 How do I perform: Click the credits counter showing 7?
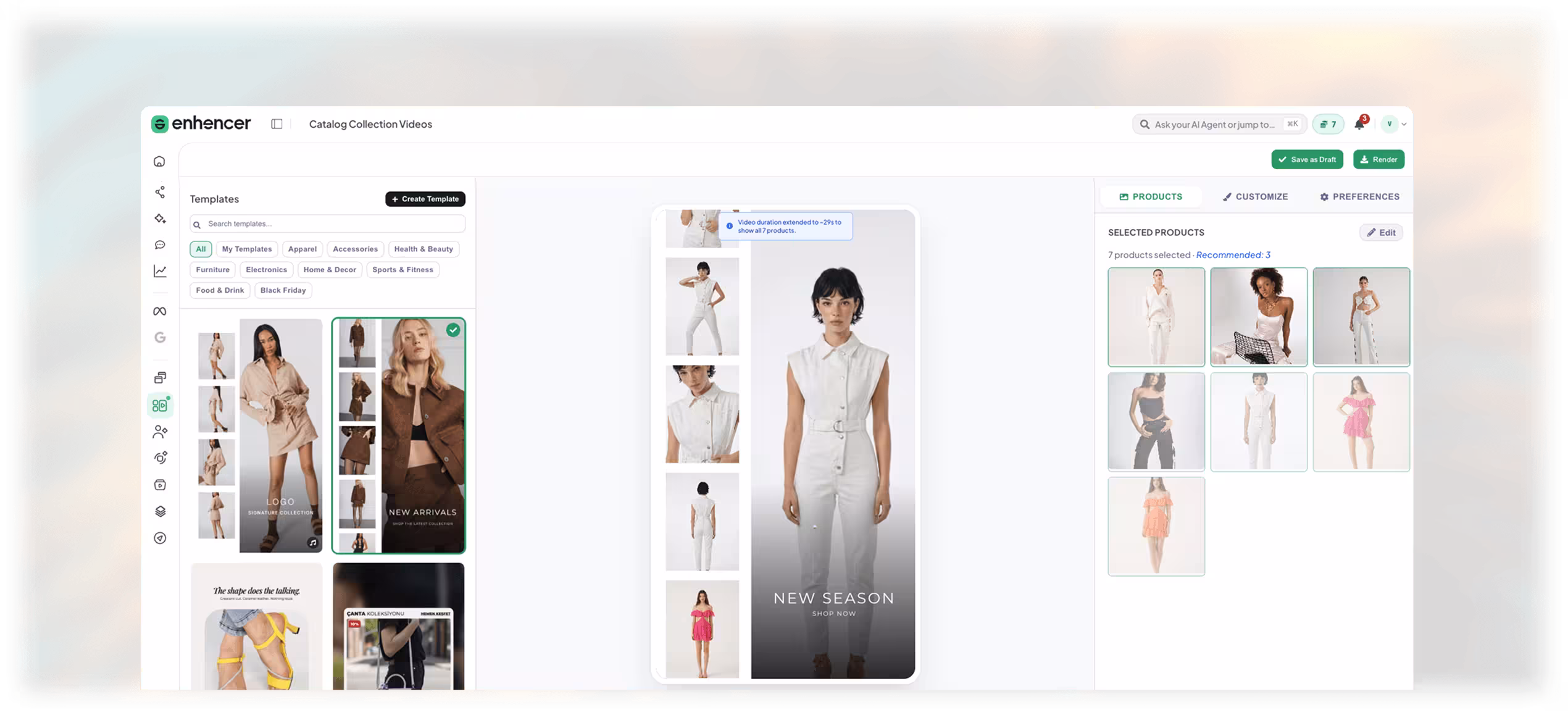coord(1328,124)
